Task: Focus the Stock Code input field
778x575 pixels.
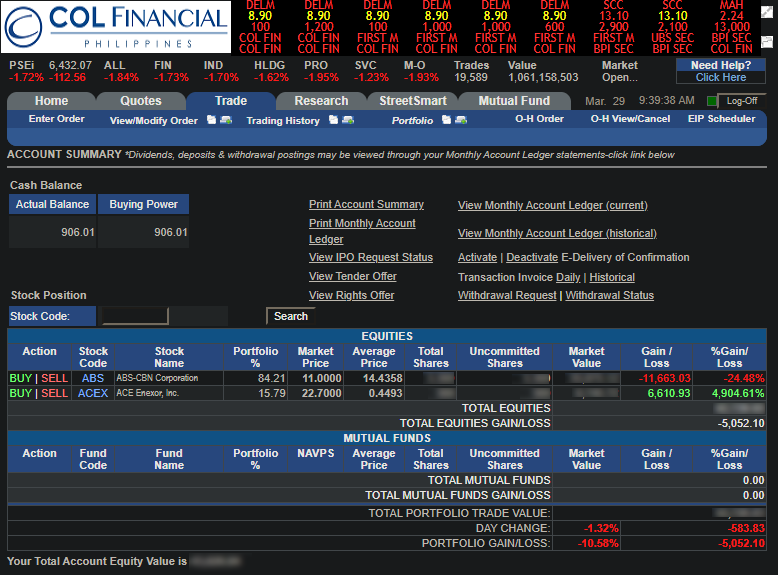Action: point(135,316)
